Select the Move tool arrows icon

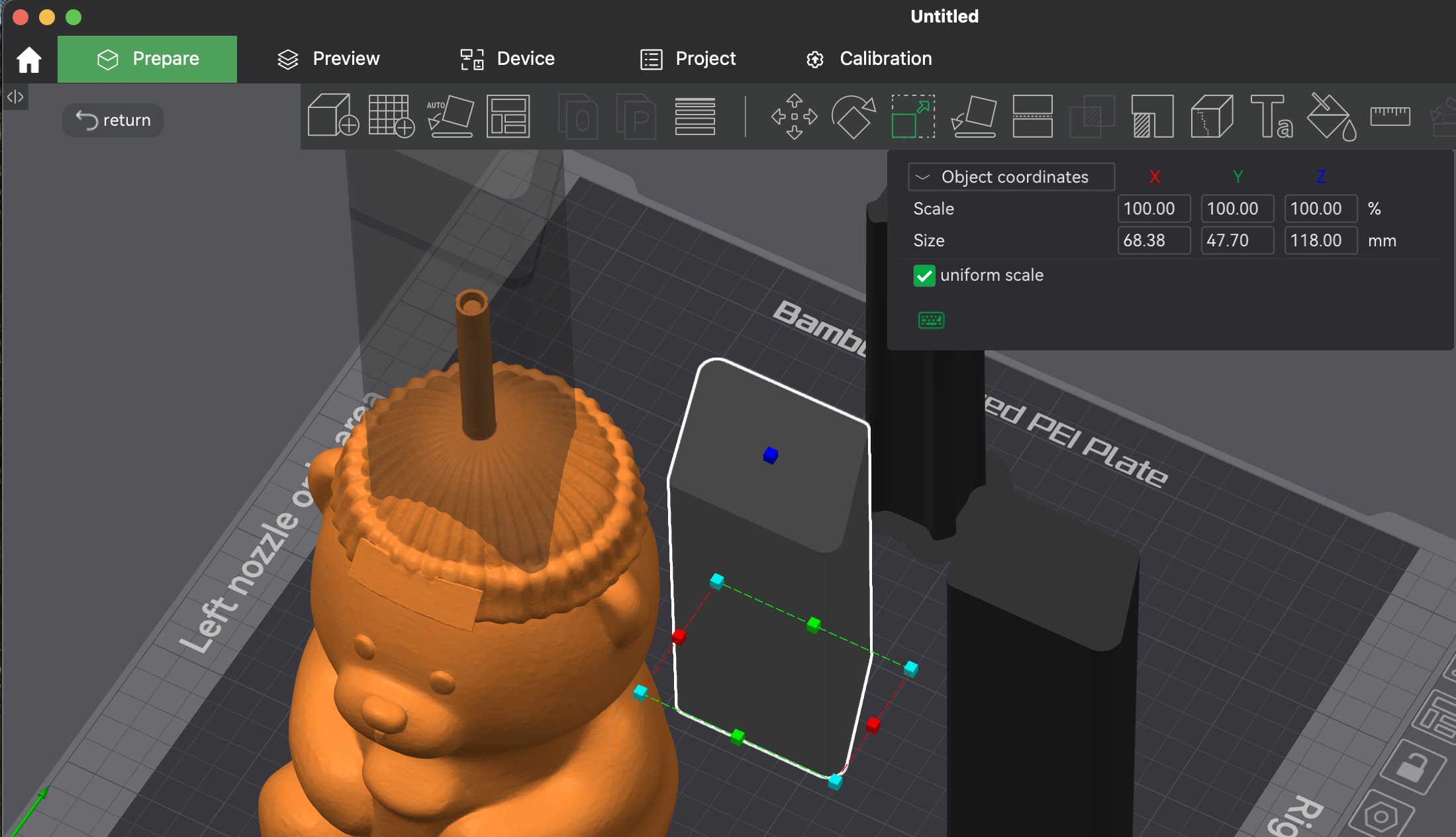coord(795,117)
